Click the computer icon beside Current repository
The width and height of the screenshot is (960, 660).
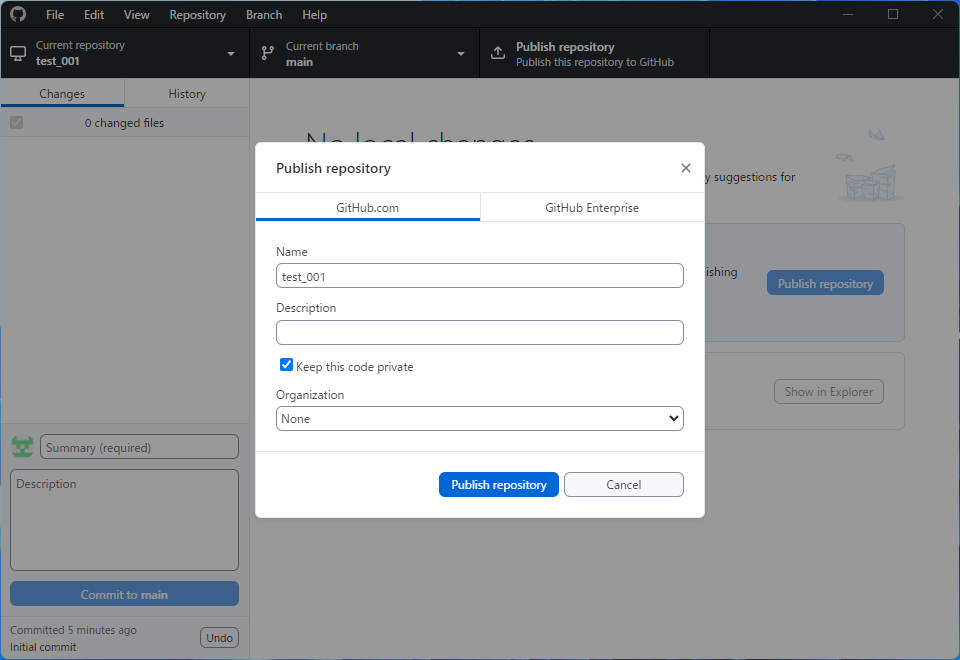pyautogui.click(x=16, y=52)
